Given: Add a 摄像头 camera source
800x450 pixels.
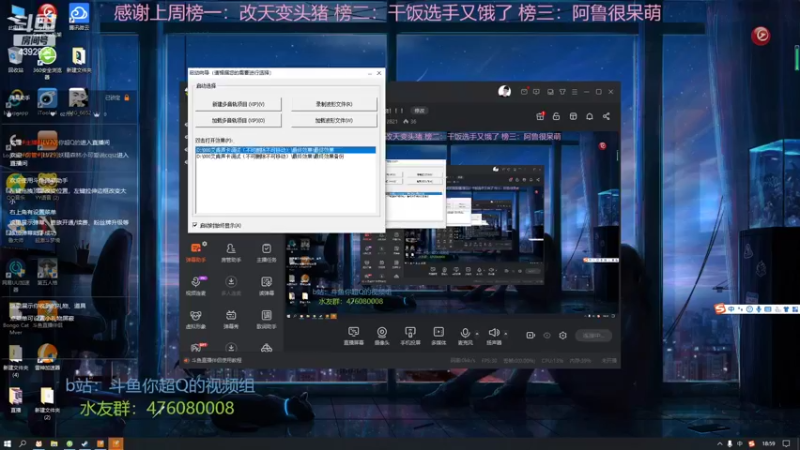Looking at the screenshot, I should click(382, 336).
